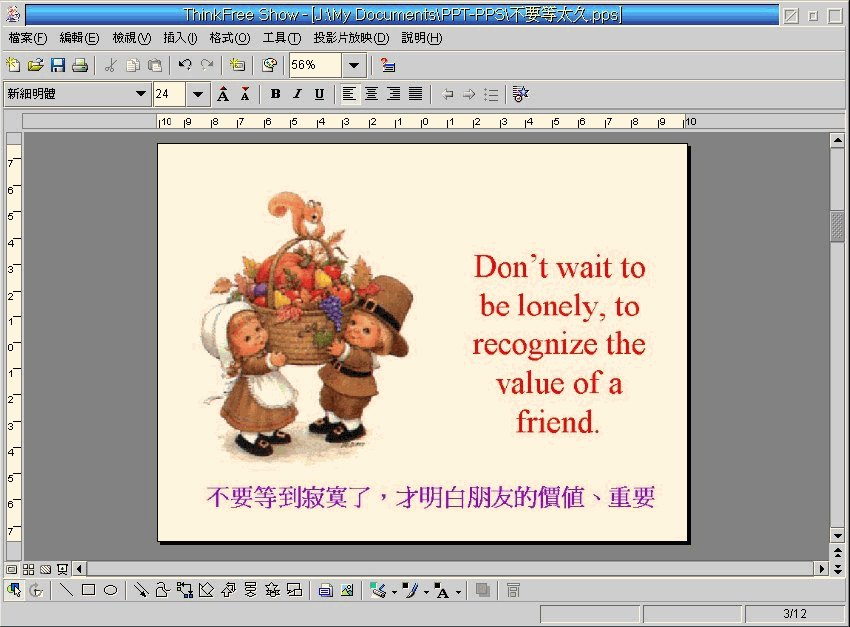This screenshot has width=850, height=627.
Task: Open the slide design palette icon
Action: (x=269, y=66)
